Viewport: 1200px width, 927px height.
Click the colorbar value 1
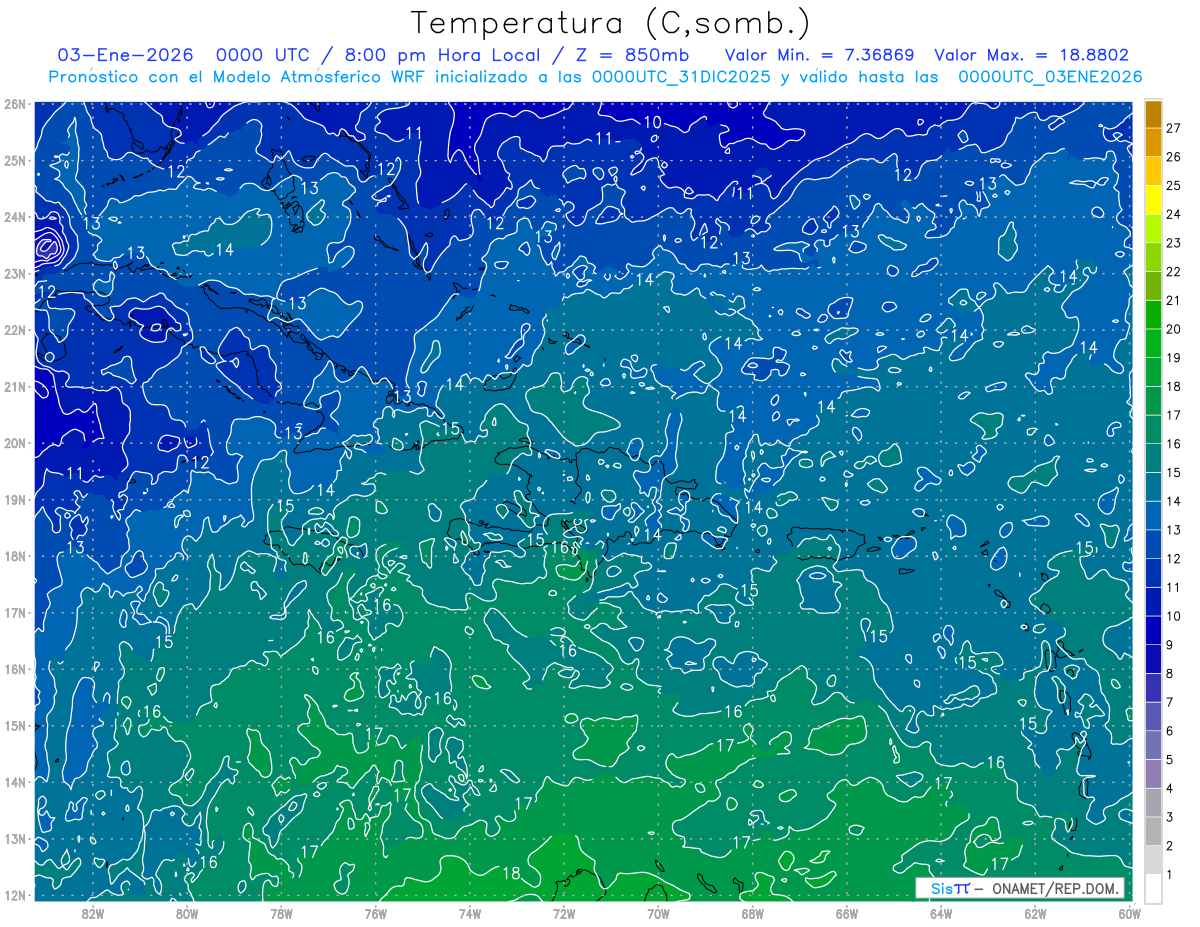point(1169,875)
